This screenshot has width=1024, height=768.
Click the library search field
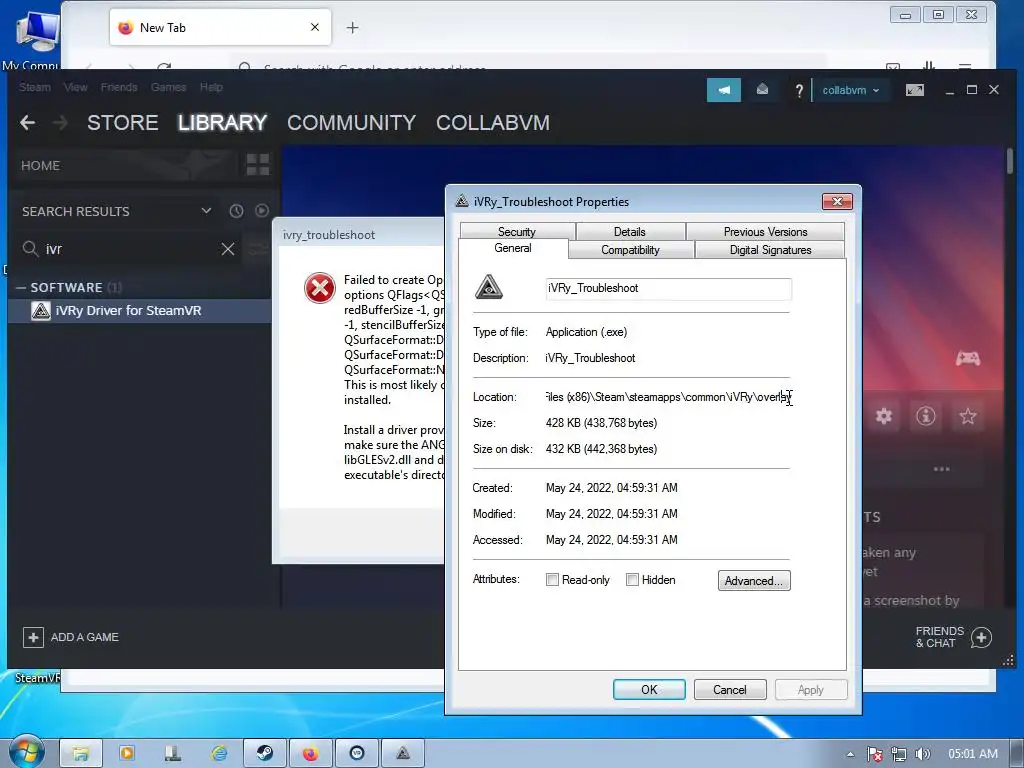click(131, 249)
